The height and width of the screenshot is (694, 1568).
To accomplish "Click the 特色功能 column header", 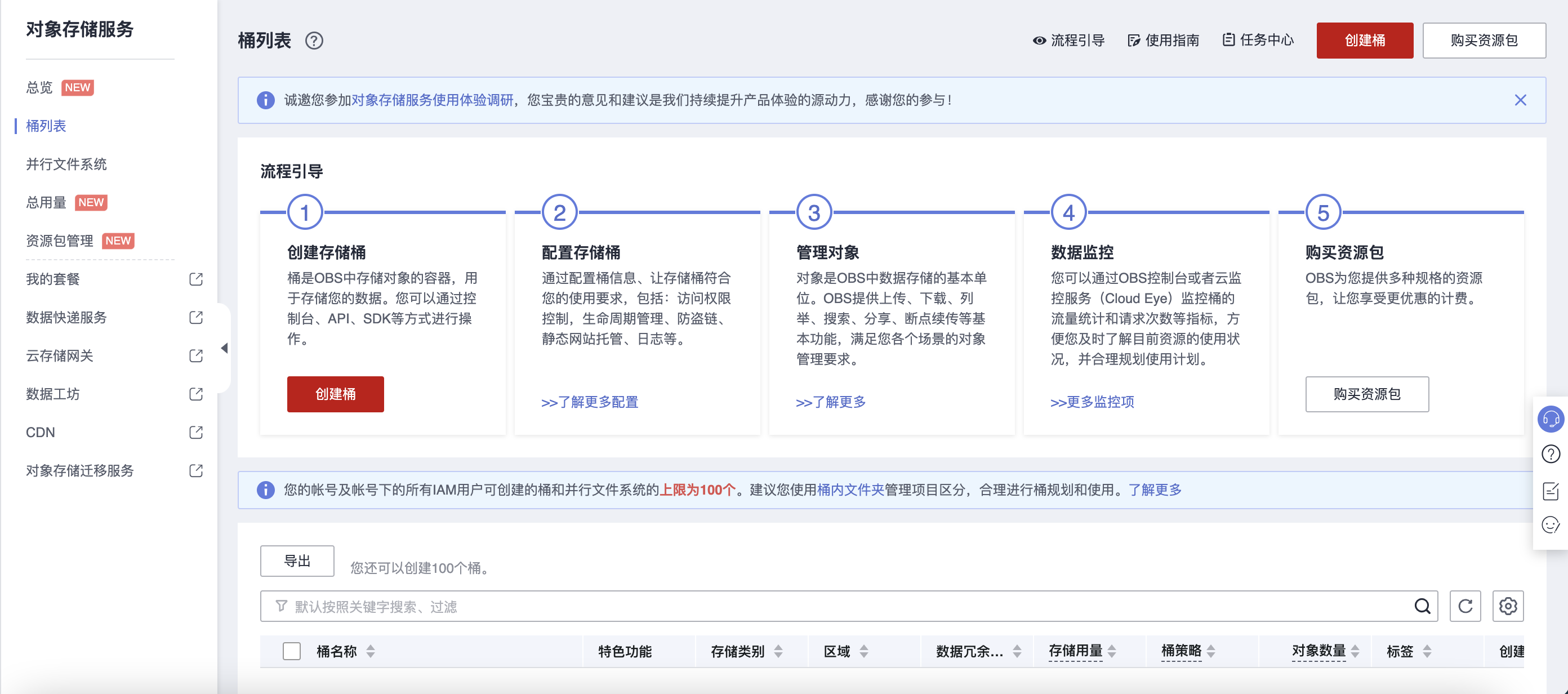I will coord(625,651).
